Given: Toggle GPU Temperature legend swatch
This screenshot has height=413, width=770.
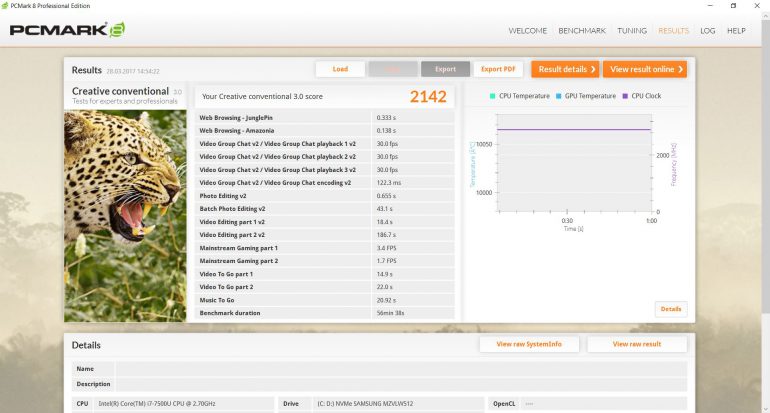Looking at the screenshot, I should 558,96.
